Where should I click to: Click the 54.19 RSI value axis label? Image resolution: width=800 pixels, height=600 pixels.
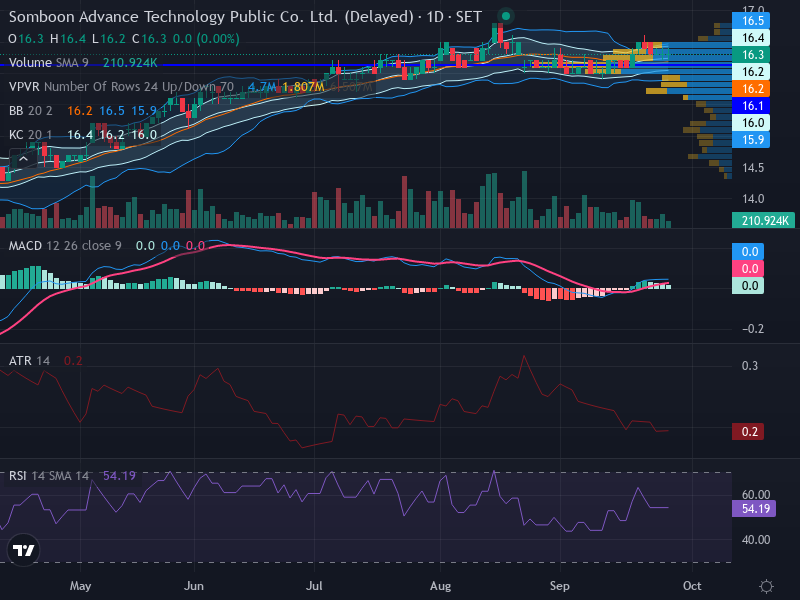[754, 509]
